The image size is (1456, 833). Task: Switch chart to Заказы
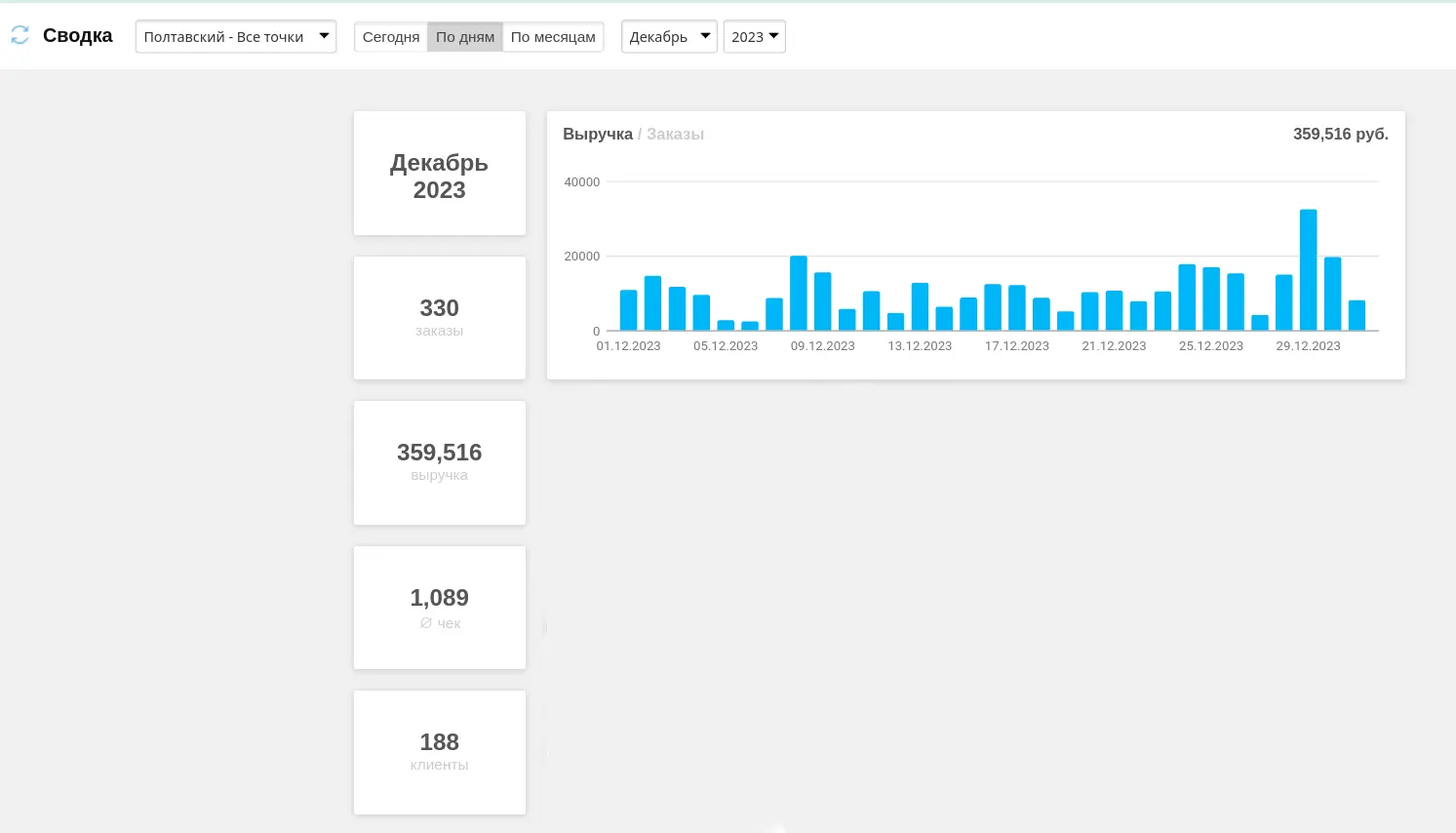675,134
